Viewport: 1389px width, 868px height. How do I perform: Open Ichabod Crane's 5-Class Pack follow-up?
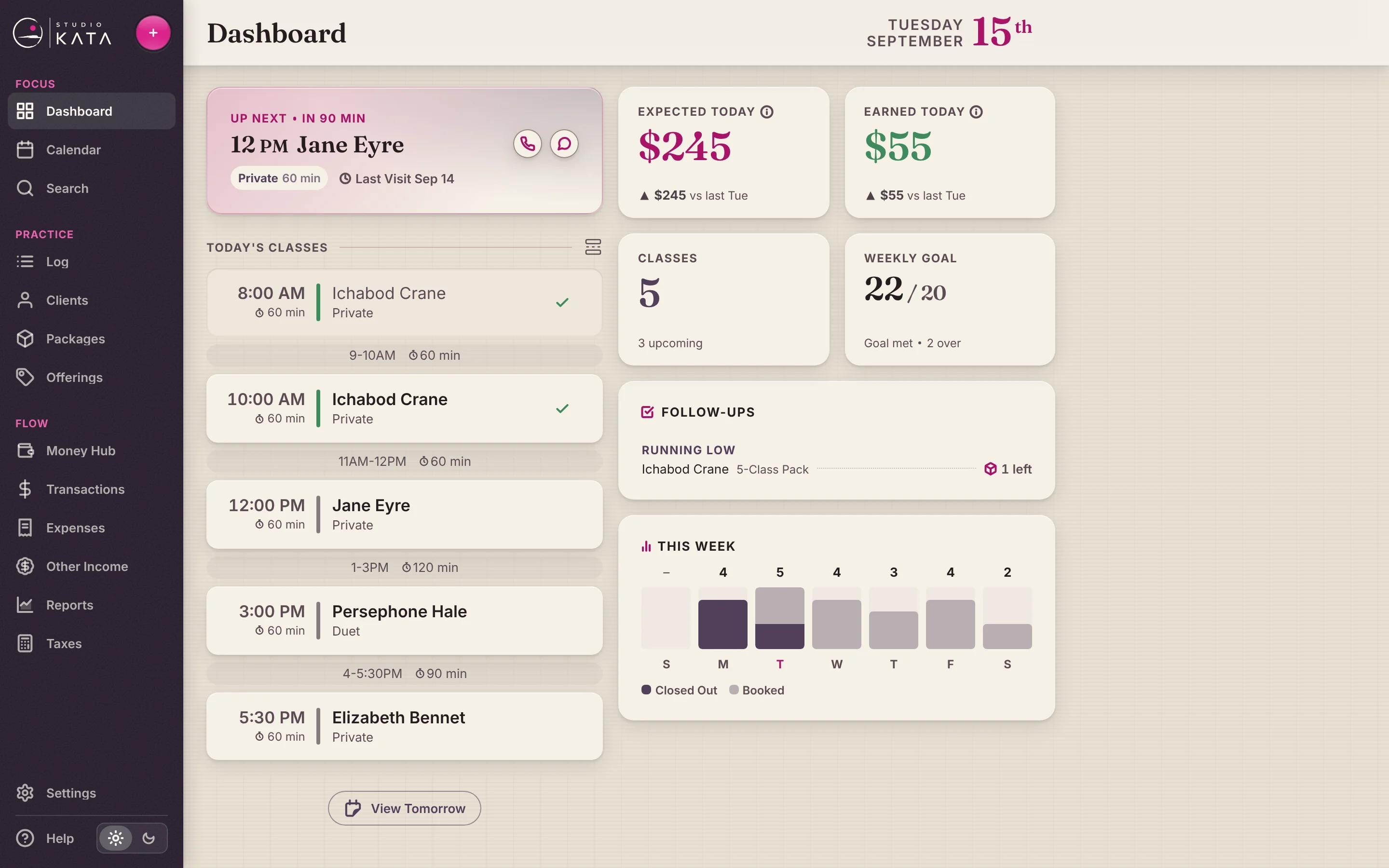(x=836, y=469)
